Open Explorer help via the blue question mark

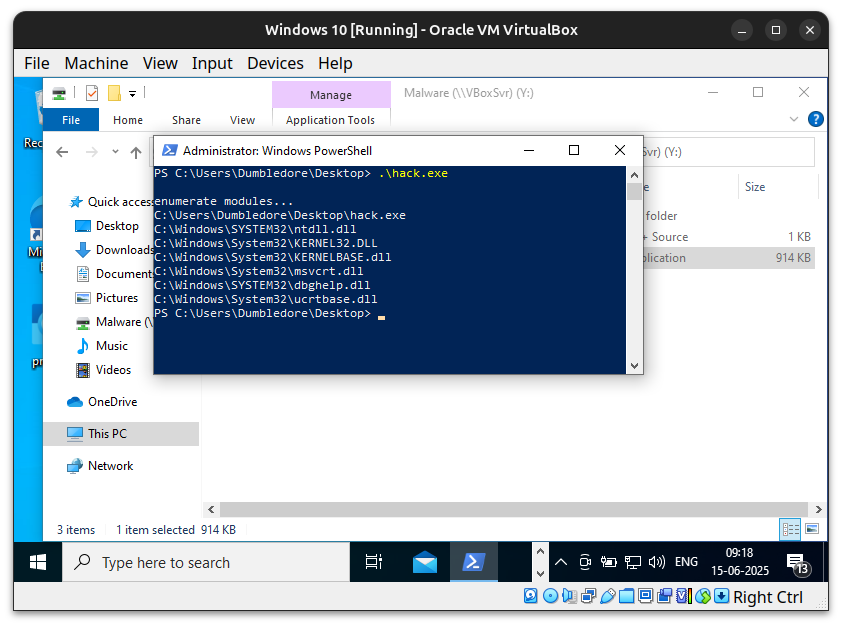coord(815,119)
